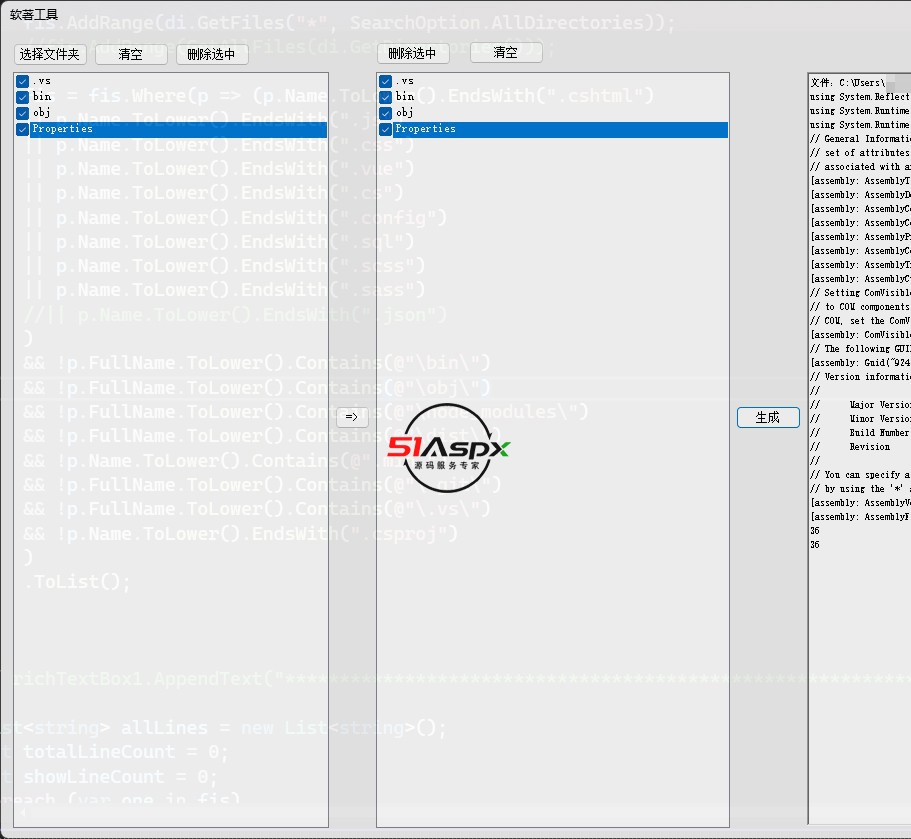Image resolution: width=911 pixels, height=839 pixels.
Task: Click 清空 above the middle list
Action: pyautogui.click(x=506, y=53)
